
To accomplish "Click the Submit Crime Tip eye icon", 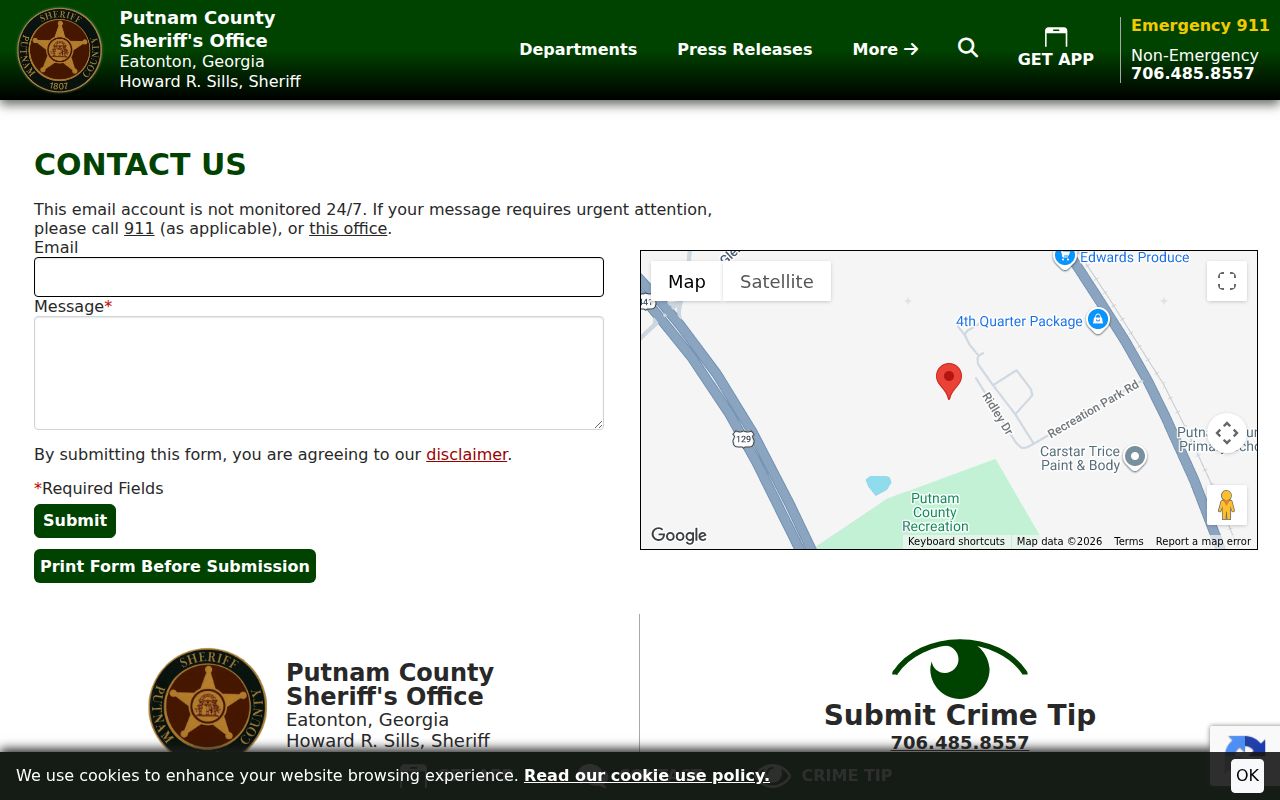I will [x=960, y=668].
